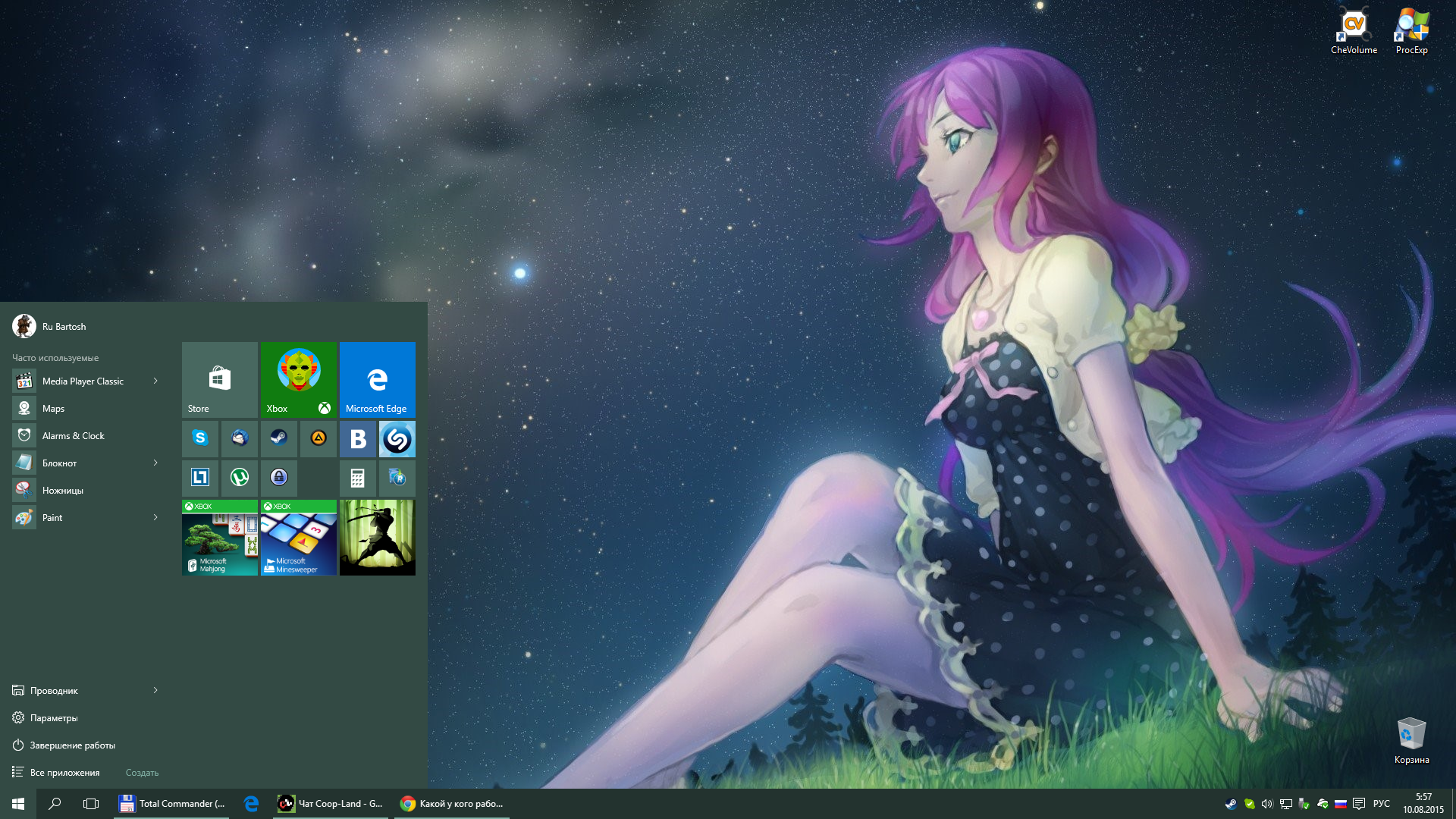Switch to Чат Coop-Land taskbar window

click(331, 804)
